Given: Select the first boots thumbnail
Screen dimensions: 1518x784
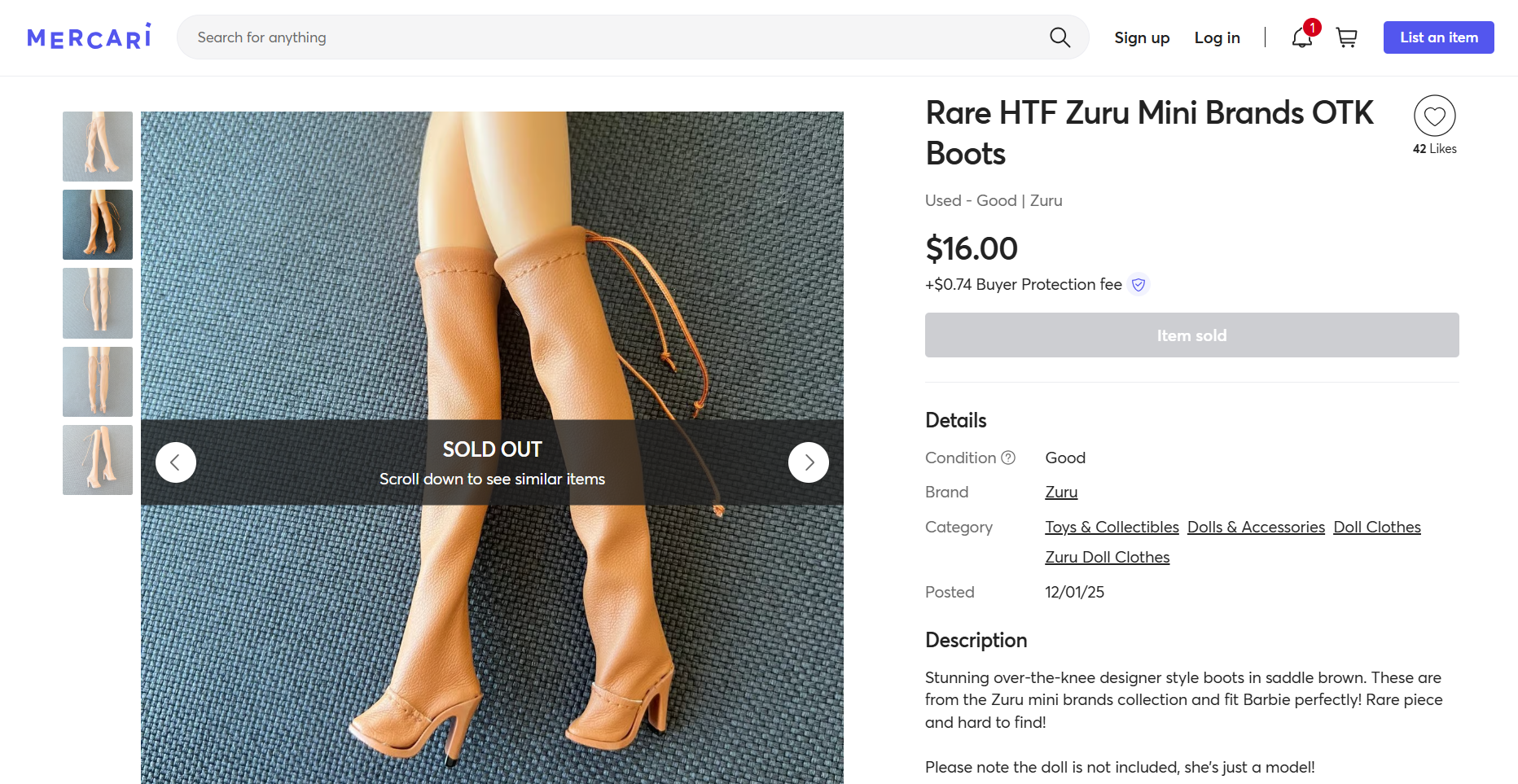Looking at the screenshot, I should pos(98,147).
